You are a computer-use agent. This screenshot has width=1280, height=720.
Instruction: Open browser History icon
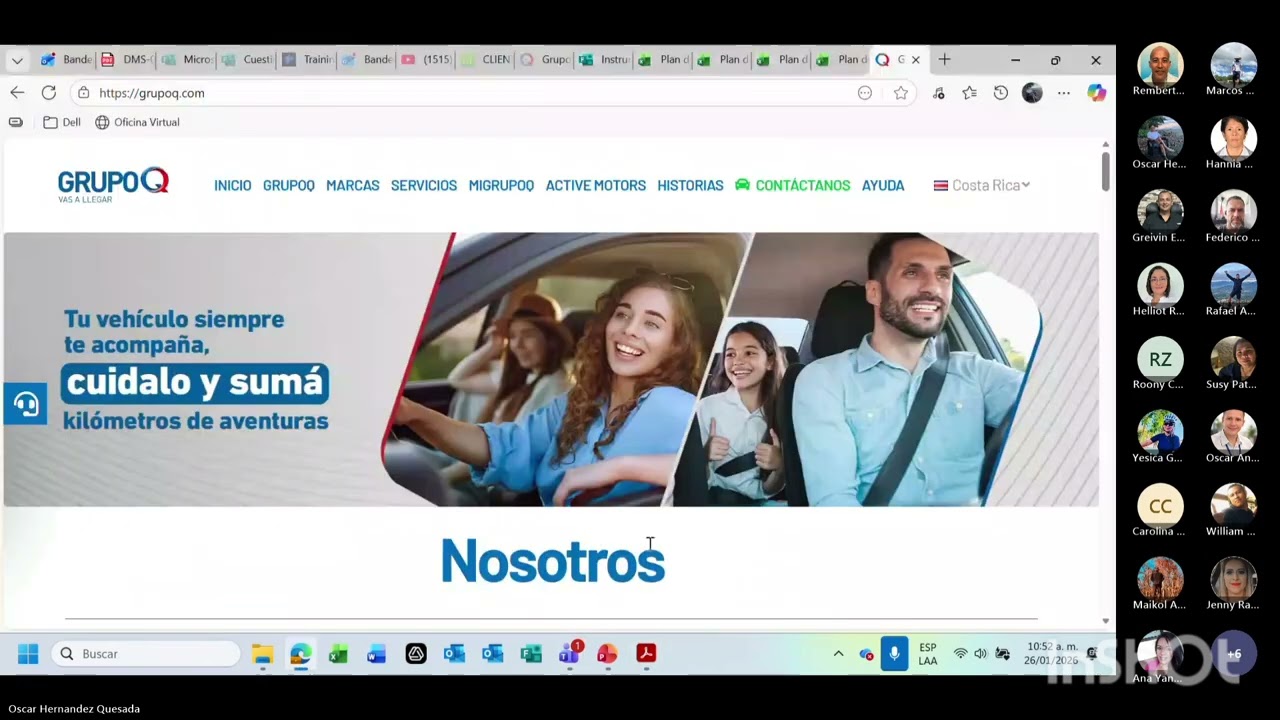(1000, 93)
